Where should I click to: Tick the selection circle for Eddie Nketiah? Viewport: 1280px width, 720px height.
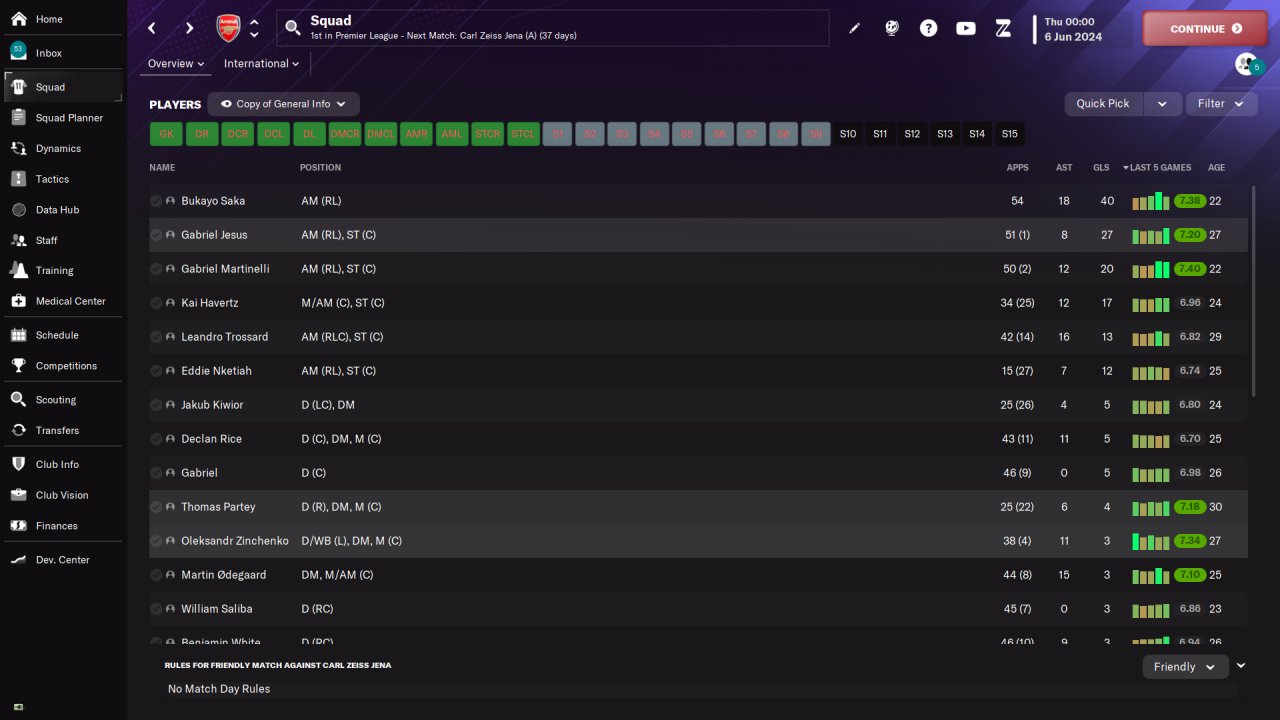pos(156,371)
